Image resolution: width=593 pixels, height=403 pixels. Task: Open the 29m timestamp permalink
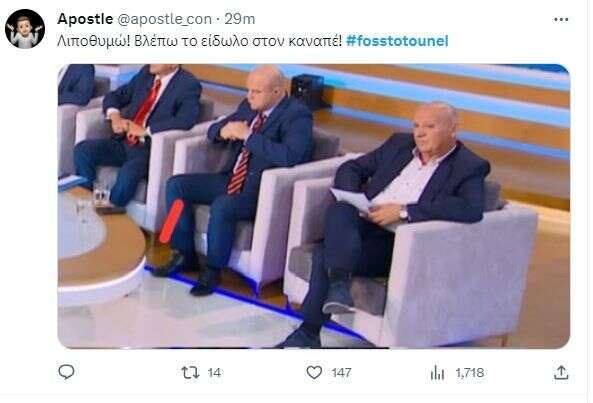coord(240,19)
